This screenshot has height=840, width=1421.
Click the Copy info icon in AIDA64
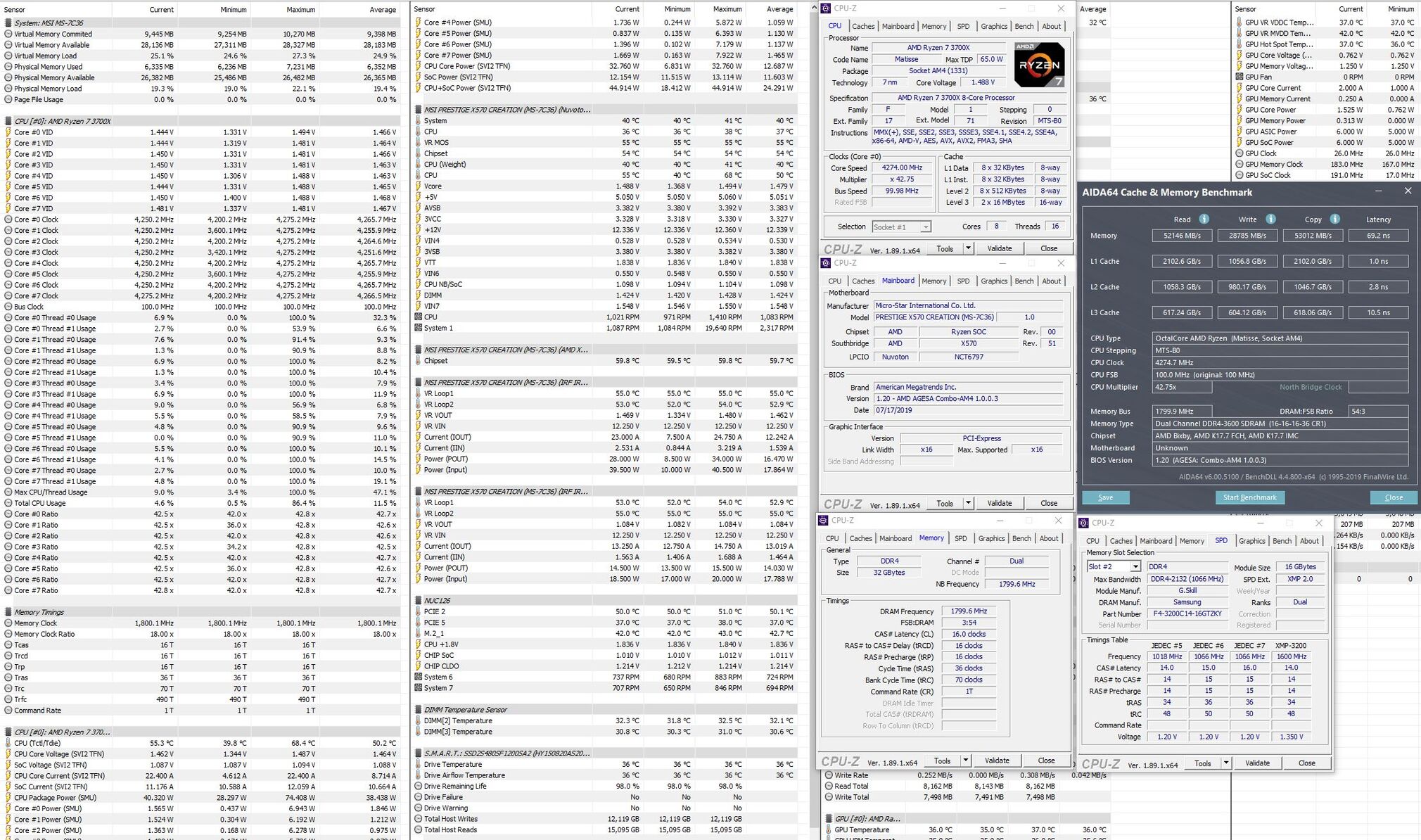1334,219
